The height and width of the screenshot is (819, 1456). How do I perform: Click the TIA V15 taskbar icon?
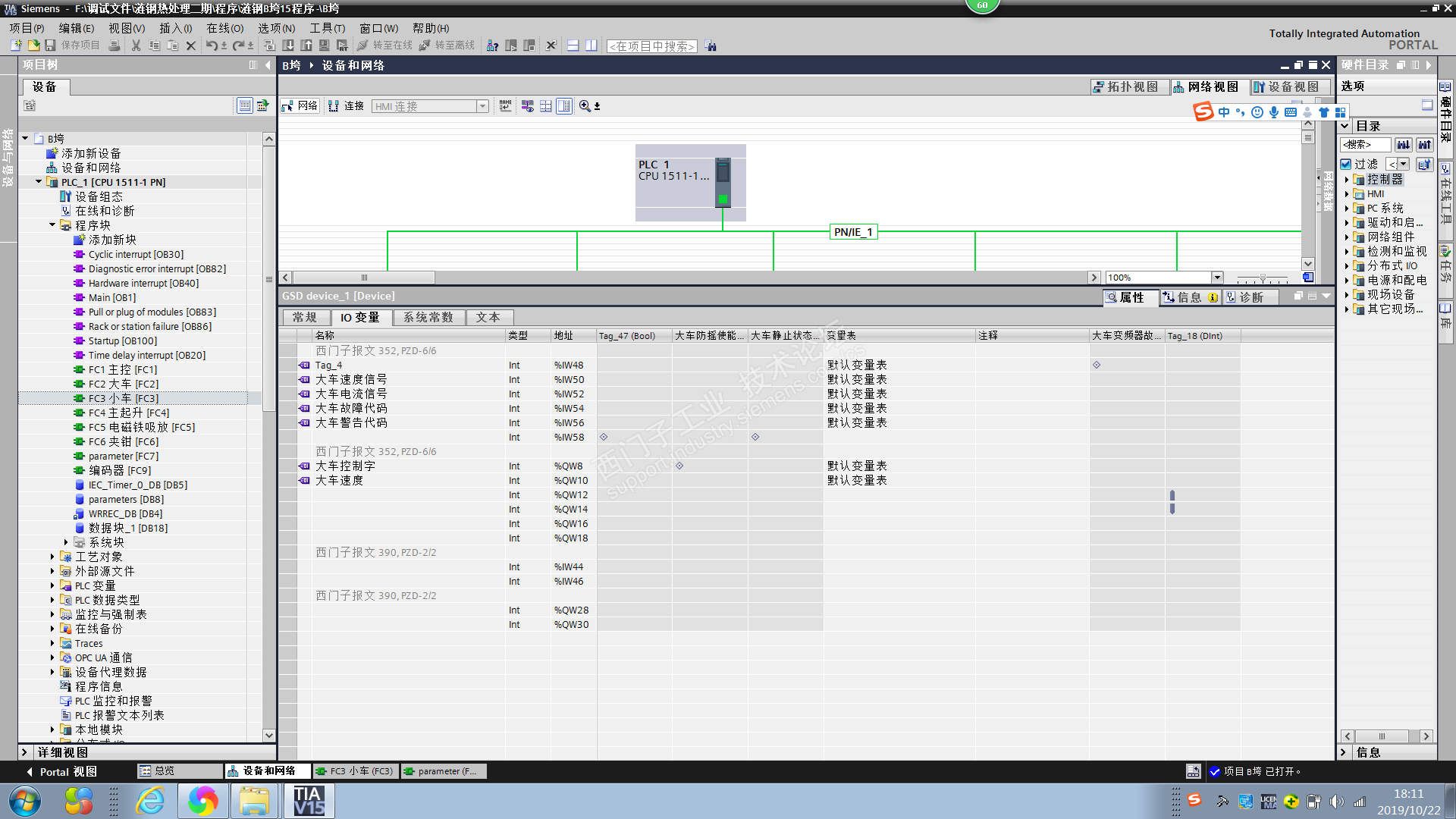point(309,801)
